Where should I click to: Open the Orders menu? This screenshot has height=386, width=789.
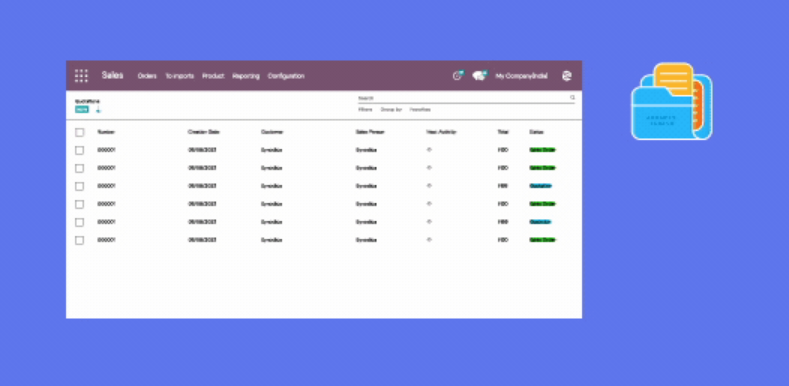147,76
